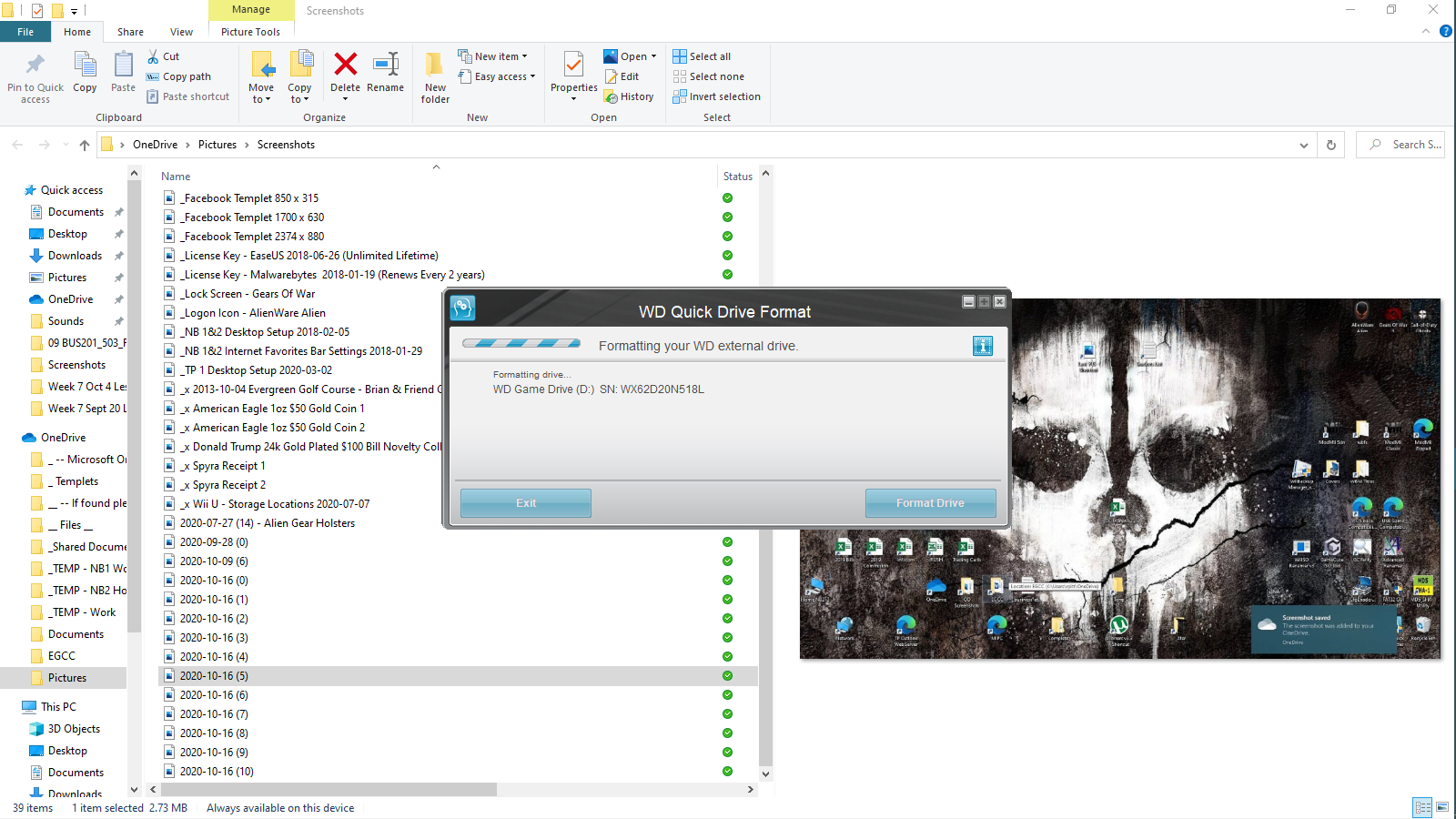Image resolution: width=1456 pixels, height=819 pixels.
Task: Select file _x Spyra Receipt 2
Action: (223, 485)
